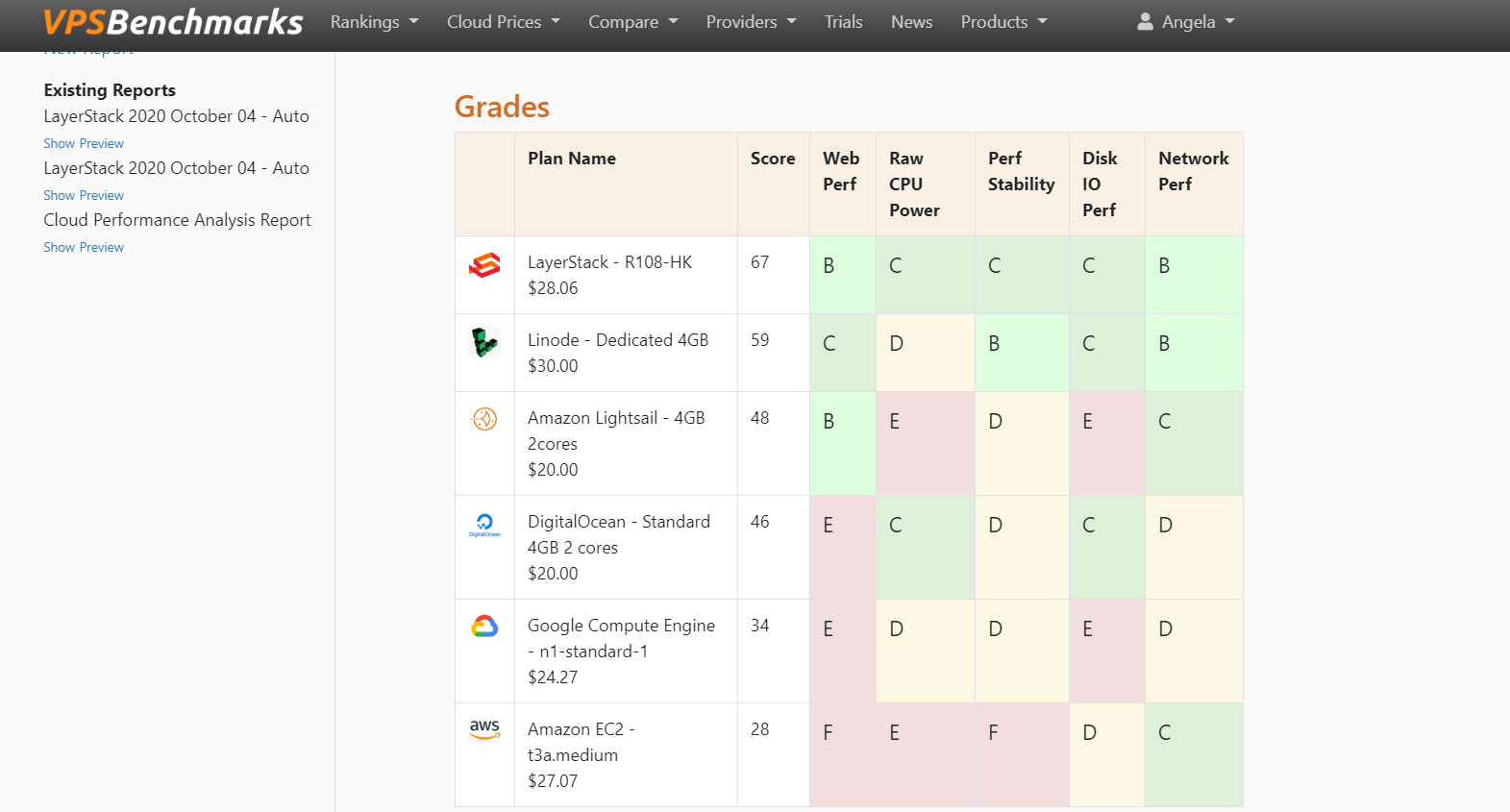Click the Linode provider logo
This screenshot has height=812, width=1510.
click(x=484, y=342)
